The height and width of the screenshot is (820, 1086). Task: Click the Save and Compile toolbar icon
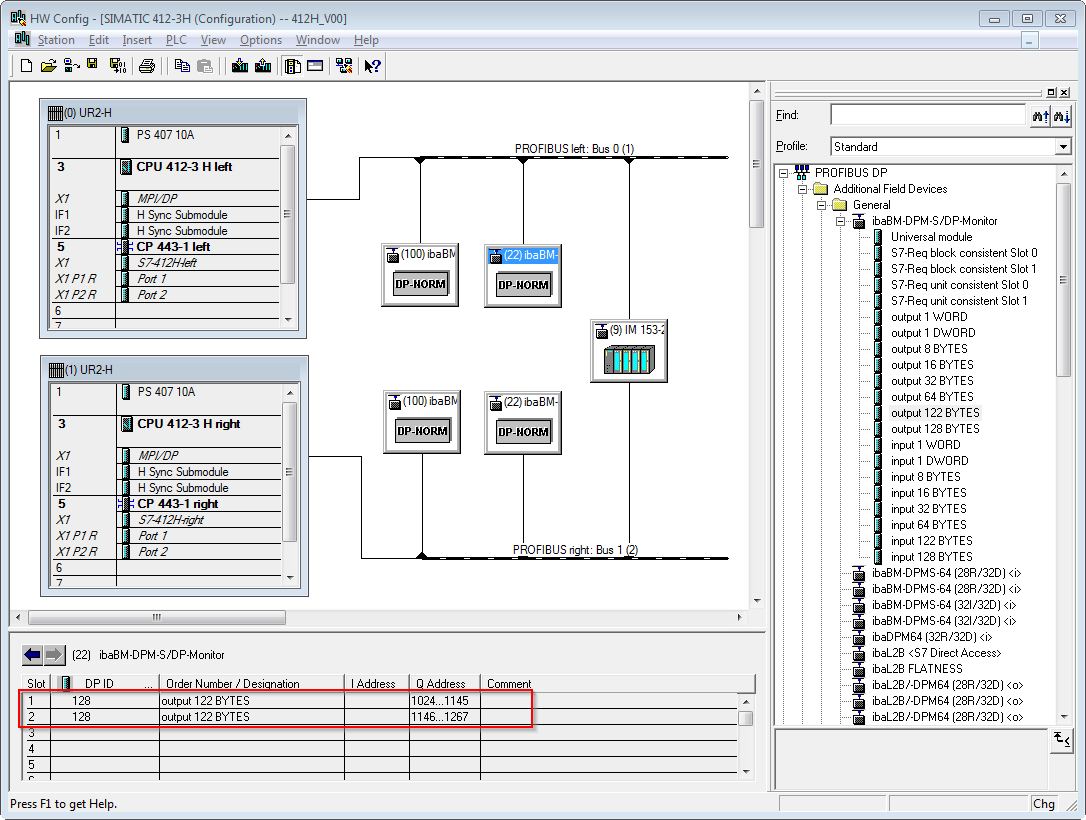[x=116, y=66]
